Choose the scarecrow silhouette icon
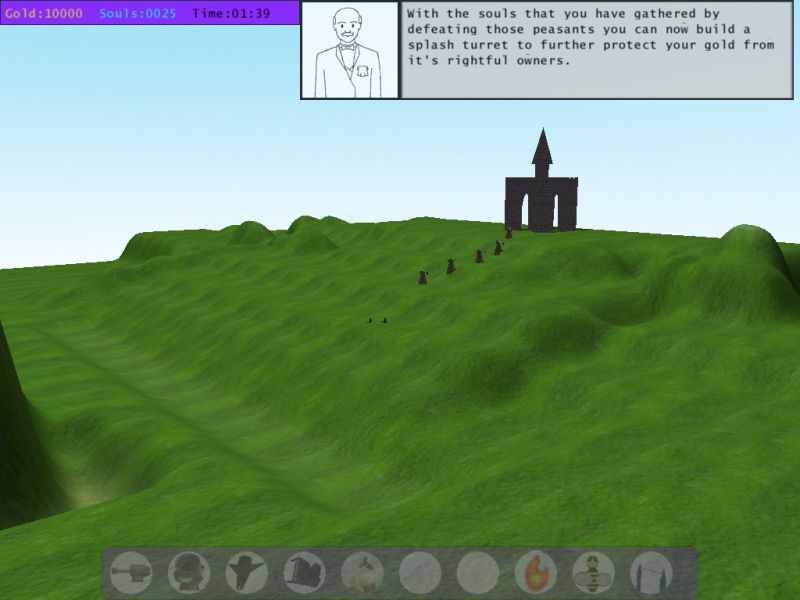800x600 pixels. (x=246, y=572)
